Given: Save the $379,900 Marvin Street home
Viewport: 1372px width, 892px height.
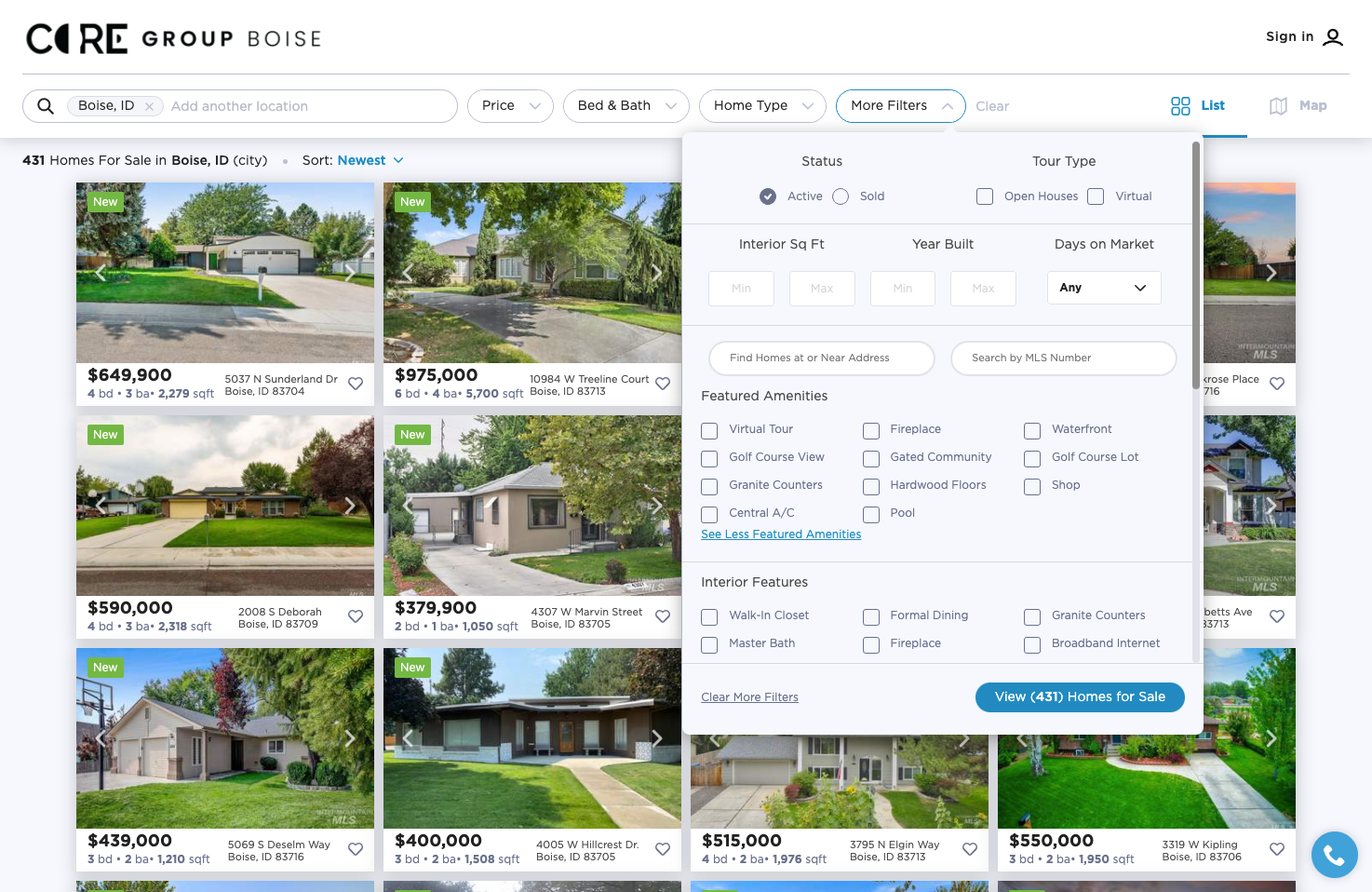Looking at the screenshot, I should click(x=663, y=616).
